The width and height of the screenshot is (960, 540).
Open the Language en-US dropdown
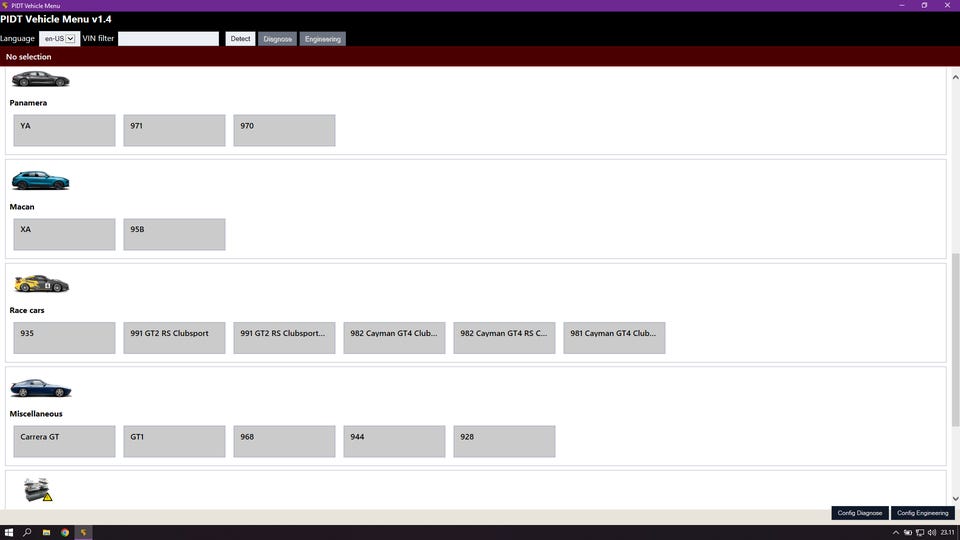coord(59,39)
